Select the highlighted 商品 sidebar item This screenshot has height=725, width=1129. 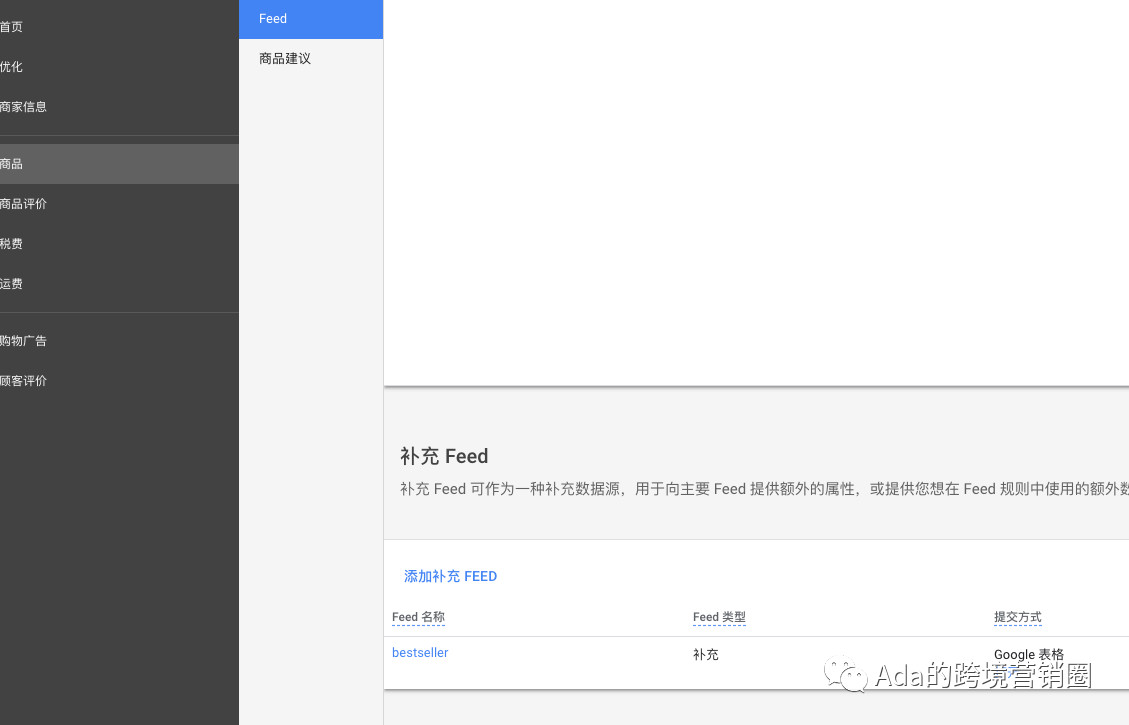click(119, 163)
